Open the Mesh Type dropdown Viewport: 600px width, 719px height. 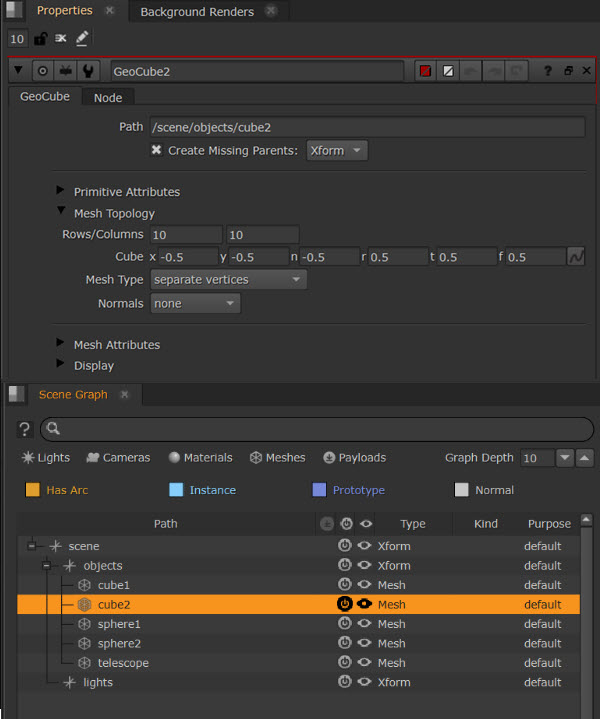[x=228, y=280]
